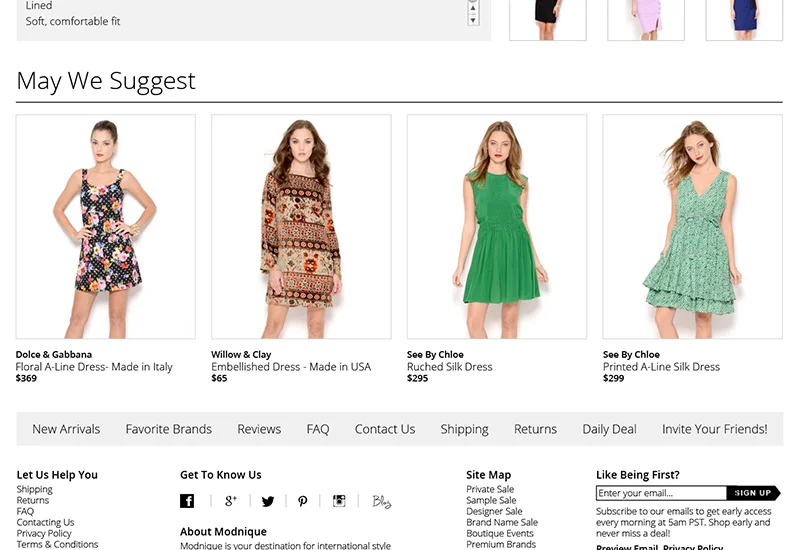Screen dimensions: 800x550
Task: Open the Twitter bird icon
Action: [268, 501]
